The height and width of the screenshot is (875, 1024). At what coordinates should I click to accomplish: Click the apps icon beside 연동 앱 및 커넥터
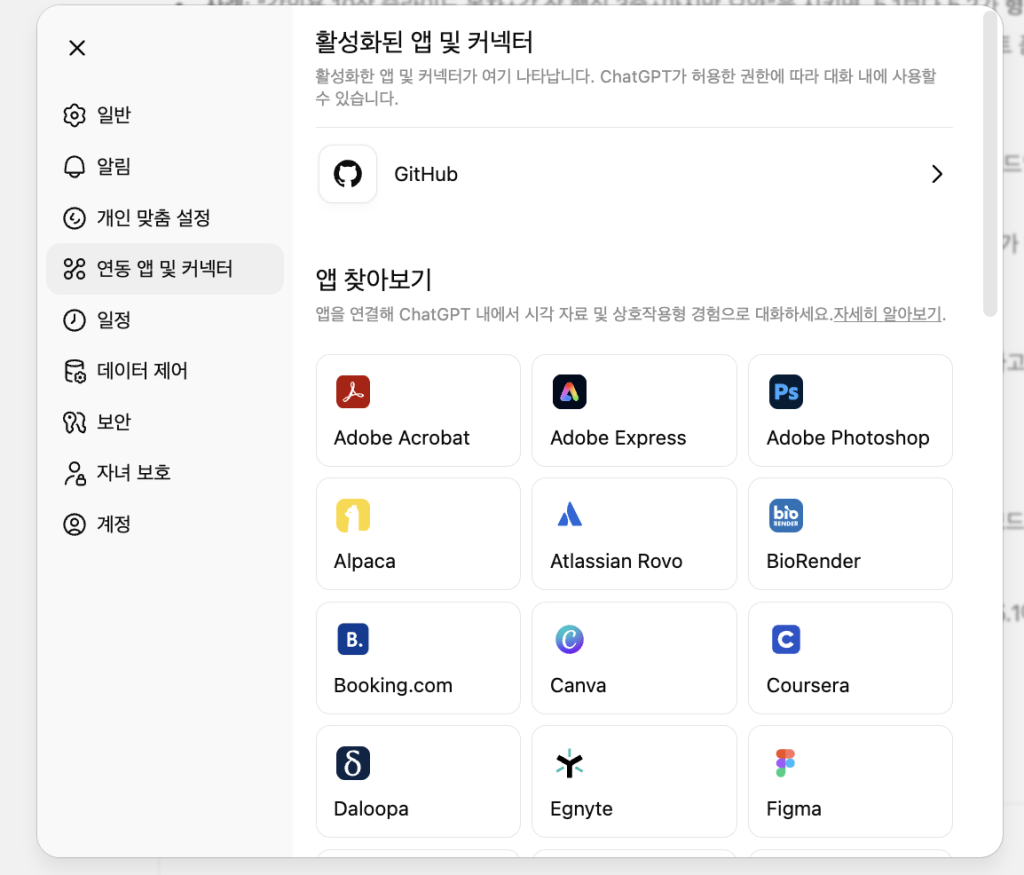[74, 269]
